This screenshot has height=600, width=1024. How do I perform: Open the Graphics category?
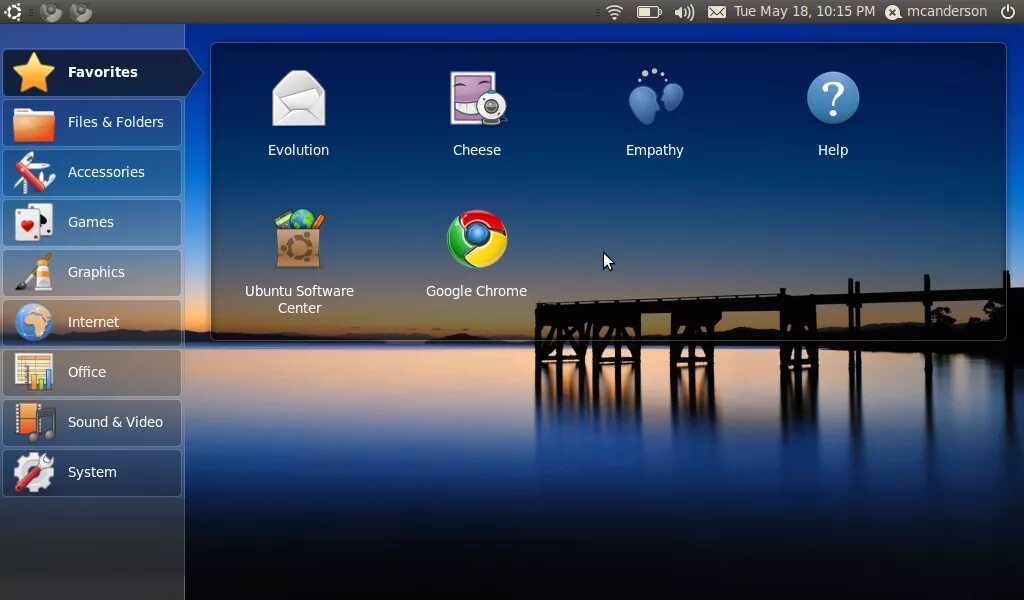(92, 272)
